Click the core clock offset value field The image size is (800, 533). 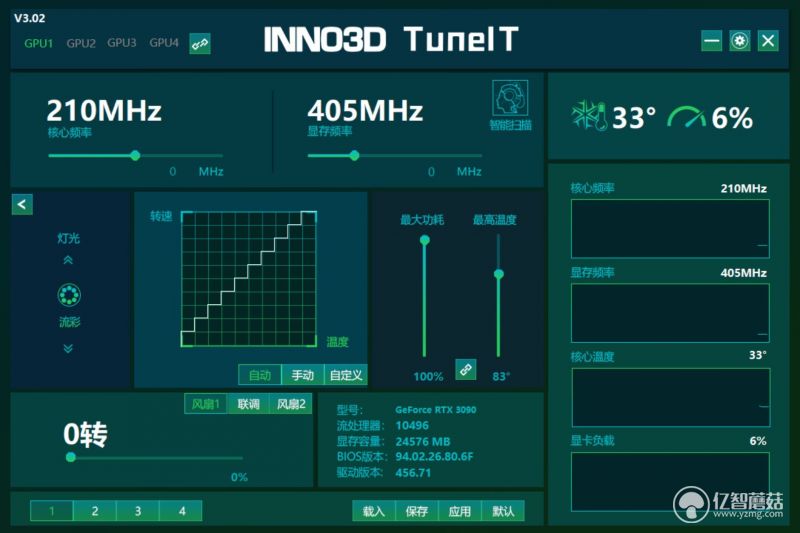[x=173, y=171]
